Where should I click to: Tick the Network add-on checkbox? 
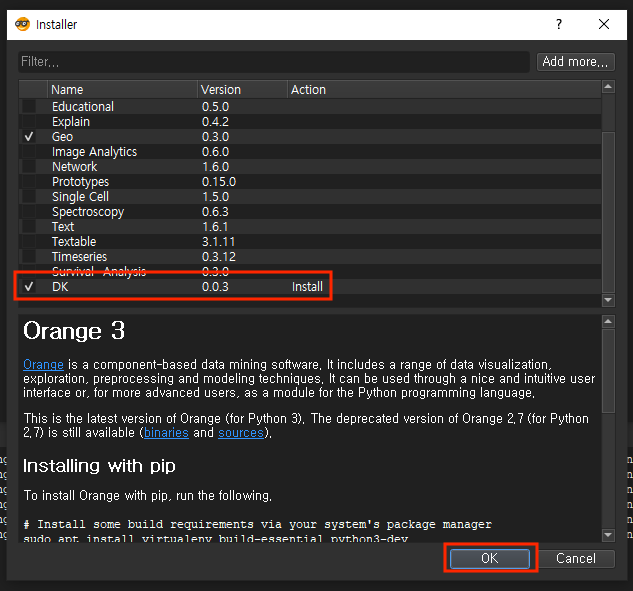(x=29, y=166)
